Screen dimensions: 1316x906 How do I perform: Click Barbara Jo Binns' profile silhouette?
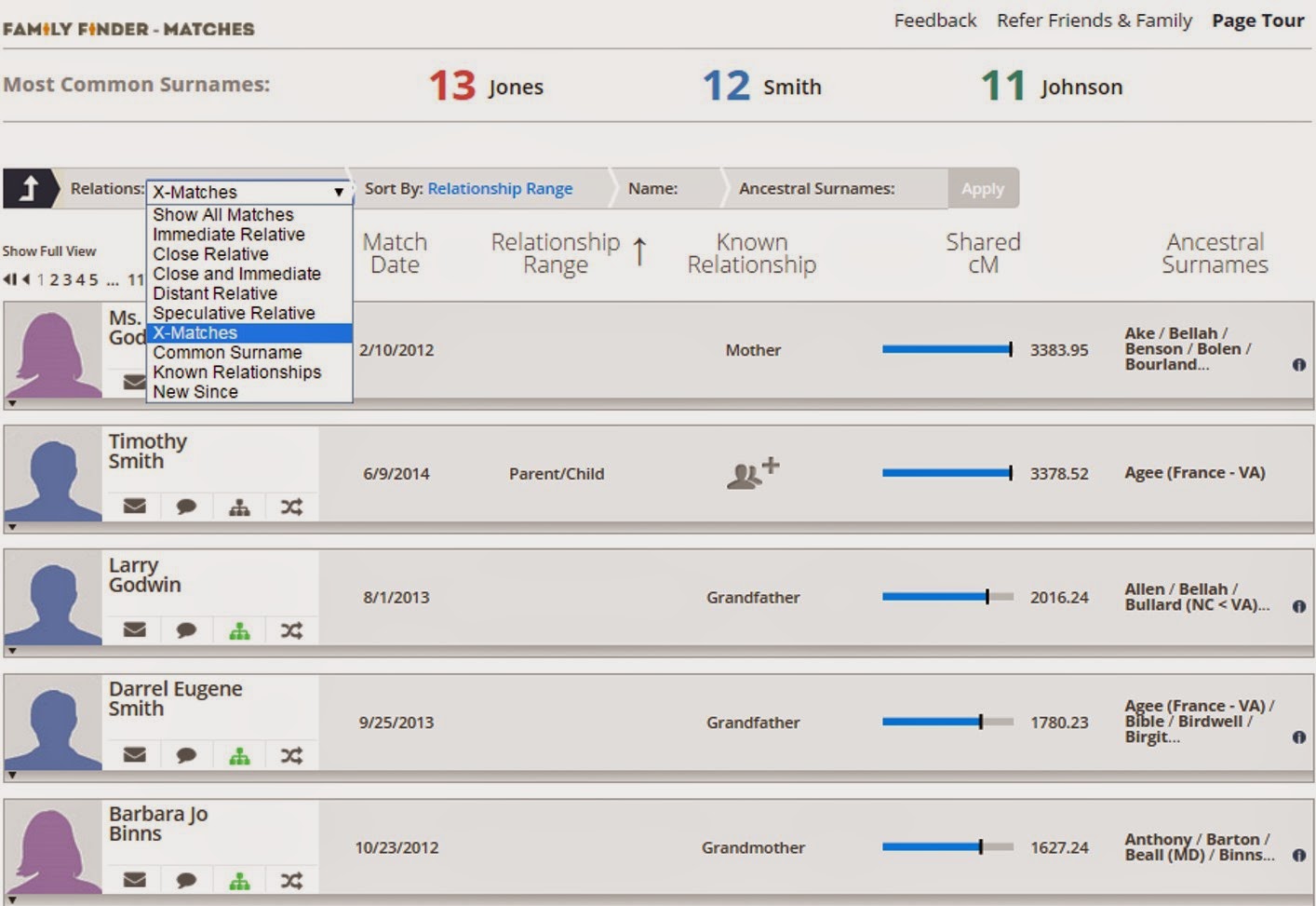point(53,849)
